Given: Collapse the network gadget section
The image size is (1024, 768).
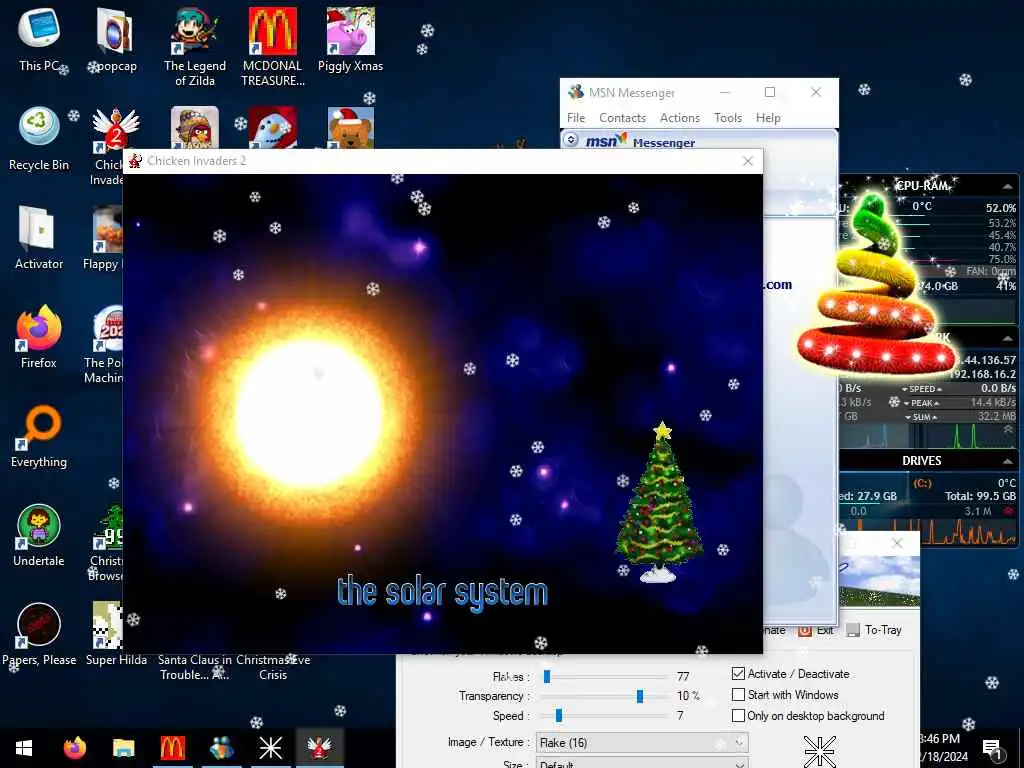Looking at the screenshot, I should [1008, 338].
